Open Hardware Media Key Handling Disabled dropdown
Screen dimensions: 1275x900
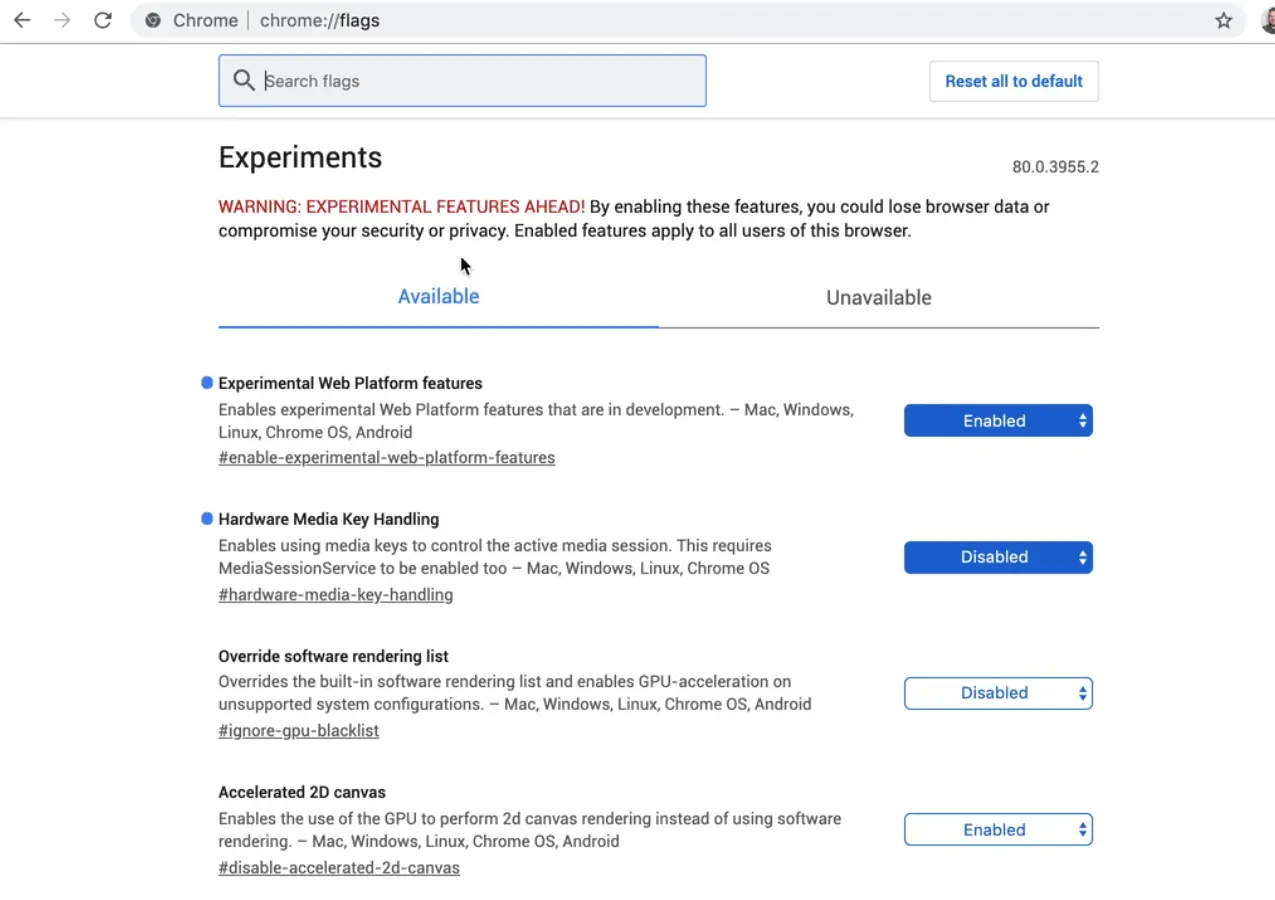[x=997, y=557]
